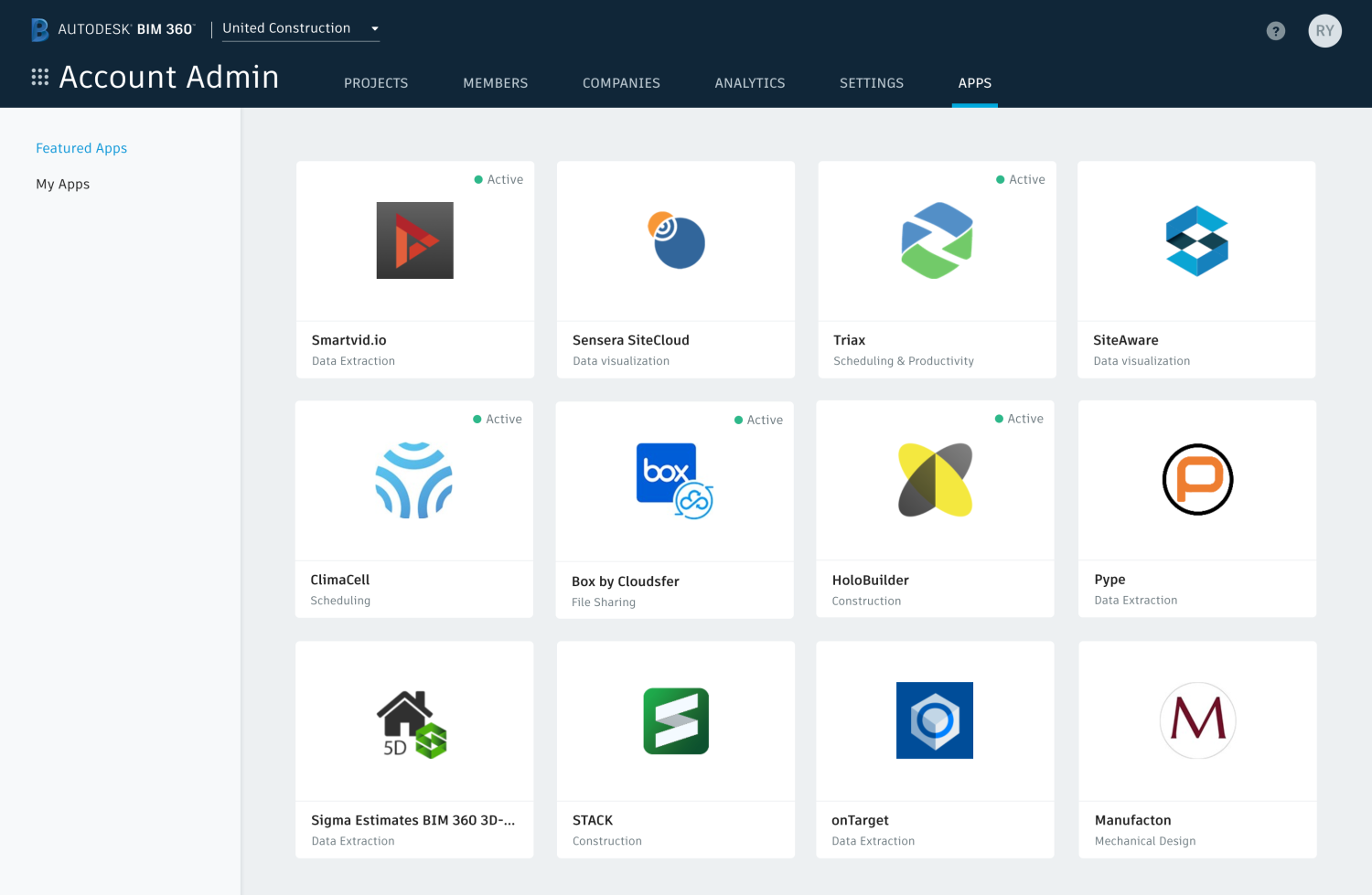1372x895 pixels.
Task: Open the module switcher grid icon
Action: [x=40, y=78]
